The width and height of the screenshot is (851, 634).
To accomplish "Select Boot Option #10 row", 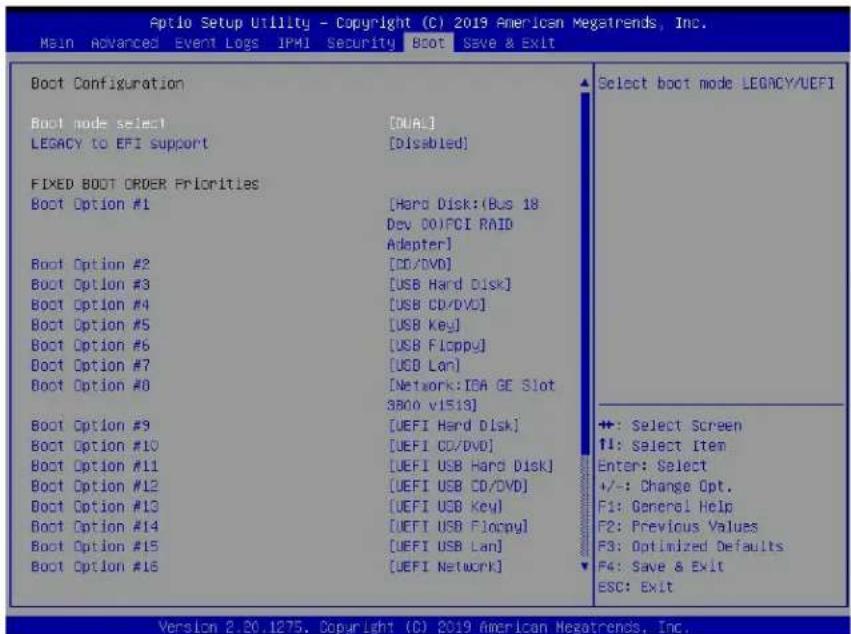I will (x=94, y=446).
